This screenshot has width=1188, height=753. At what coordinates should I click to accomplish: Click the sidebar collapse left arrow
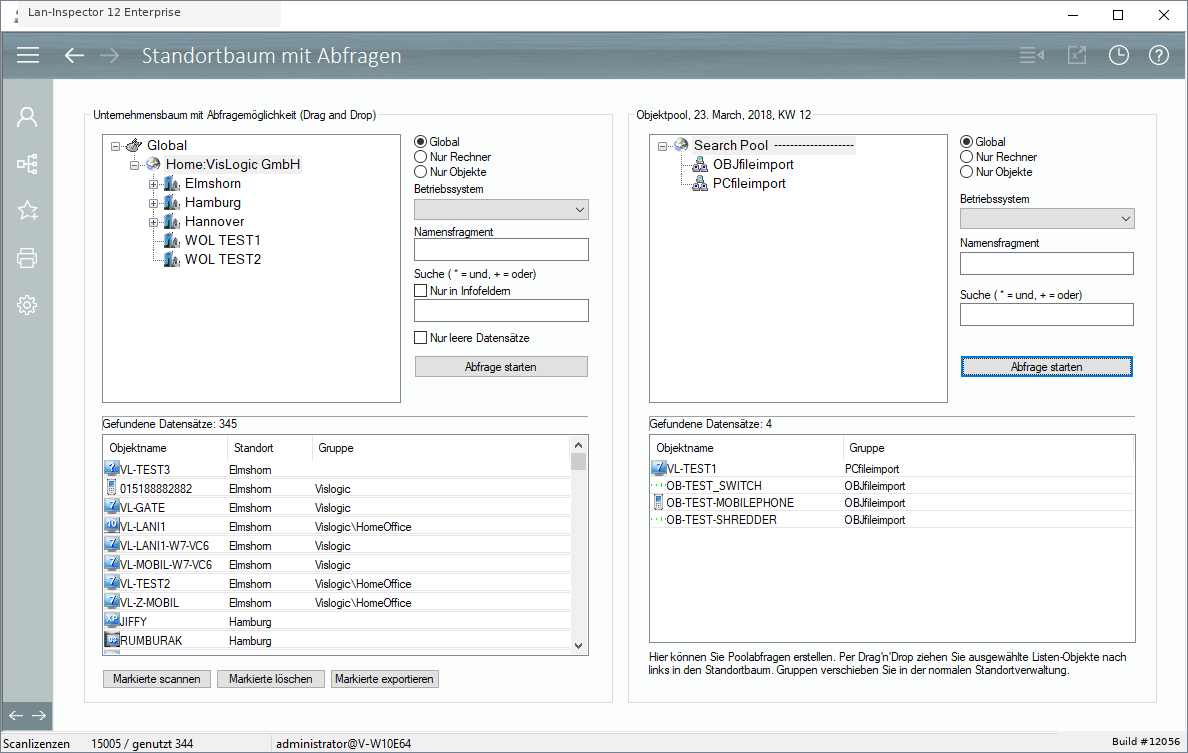coord(16,715)
